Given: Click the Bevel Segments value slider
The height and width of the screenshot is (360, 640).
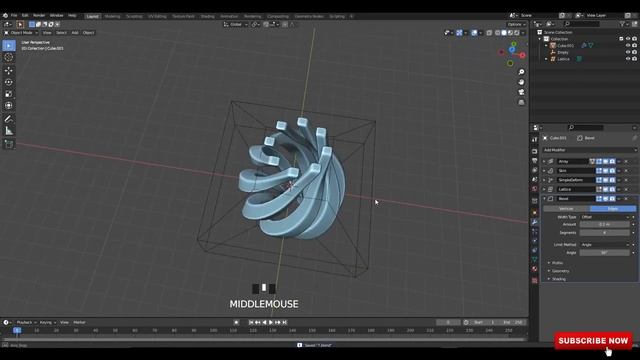Looking at the screenshot, I should [604, 233].
